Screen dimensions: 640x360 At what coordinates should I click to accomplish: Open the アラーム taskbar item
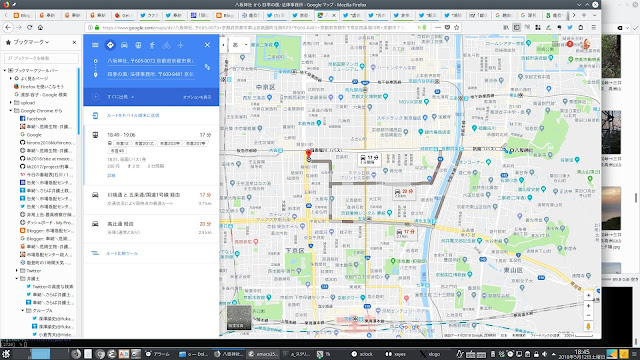coord(158,354)
